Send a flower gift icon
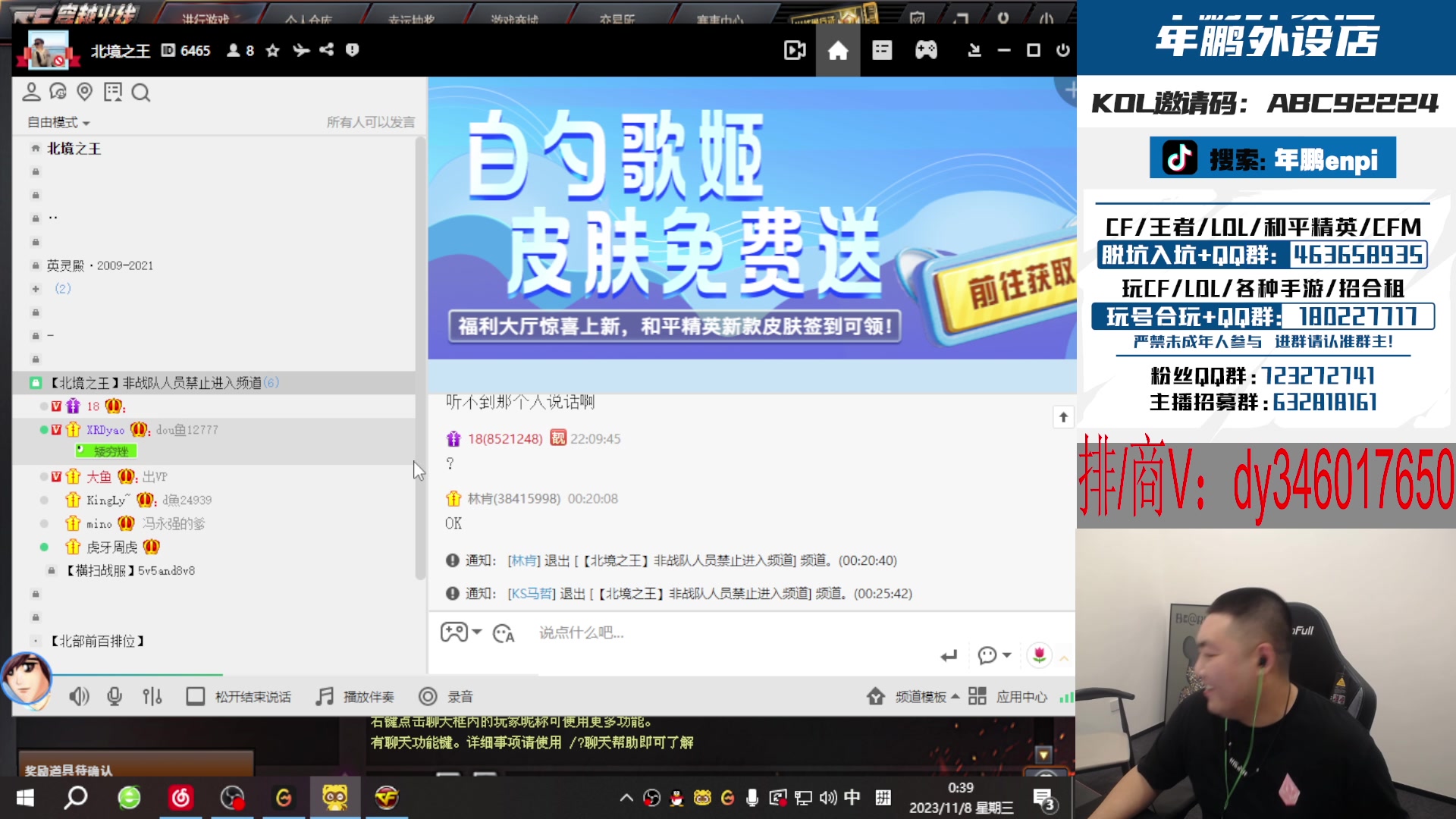Viewport: 1456px width, 819px height. coord(1040,654)
